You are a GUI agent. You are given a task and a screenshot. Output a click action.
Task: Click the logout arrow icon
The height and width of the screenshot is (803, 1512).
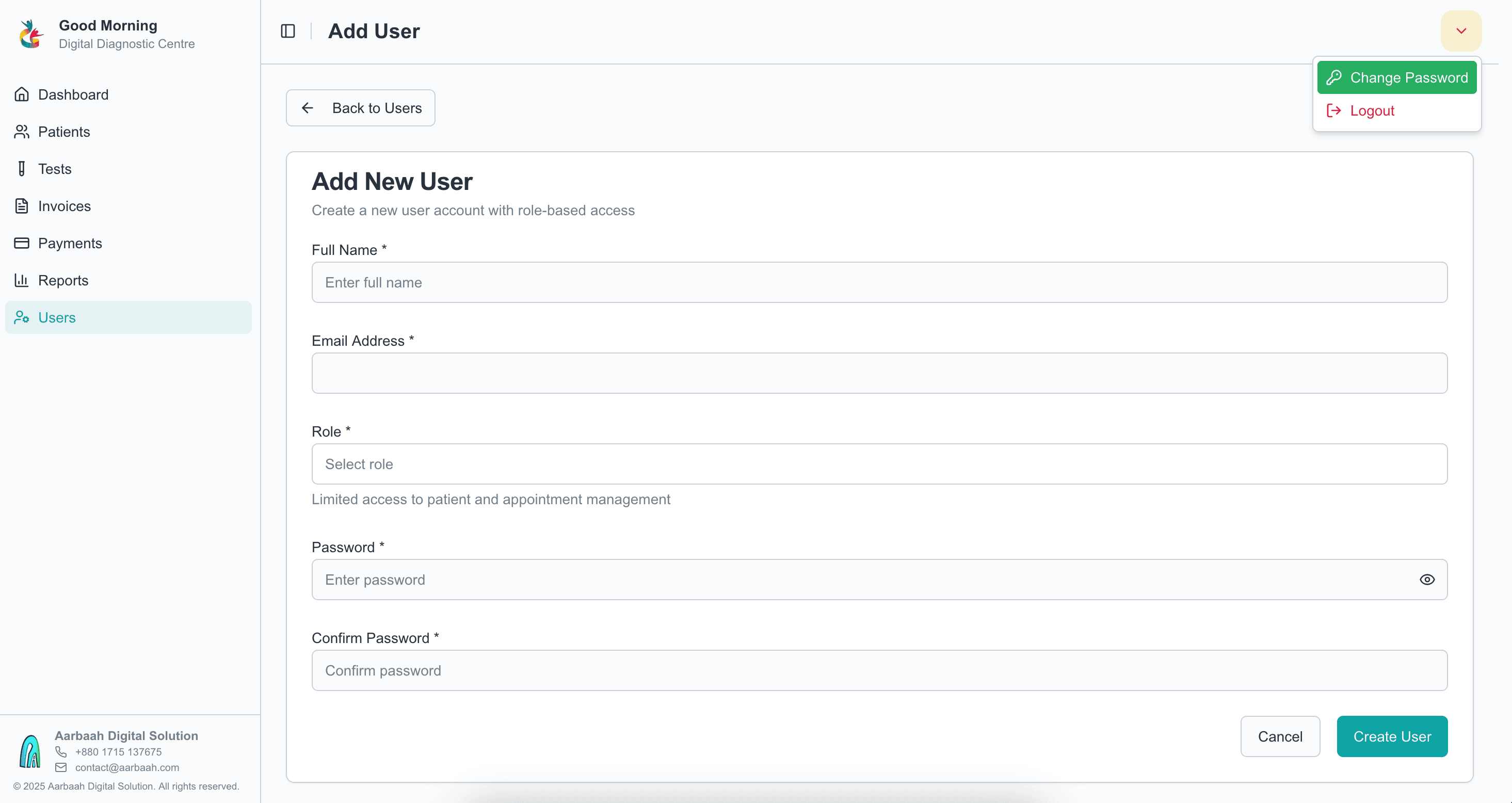[x=1334, y=110]
